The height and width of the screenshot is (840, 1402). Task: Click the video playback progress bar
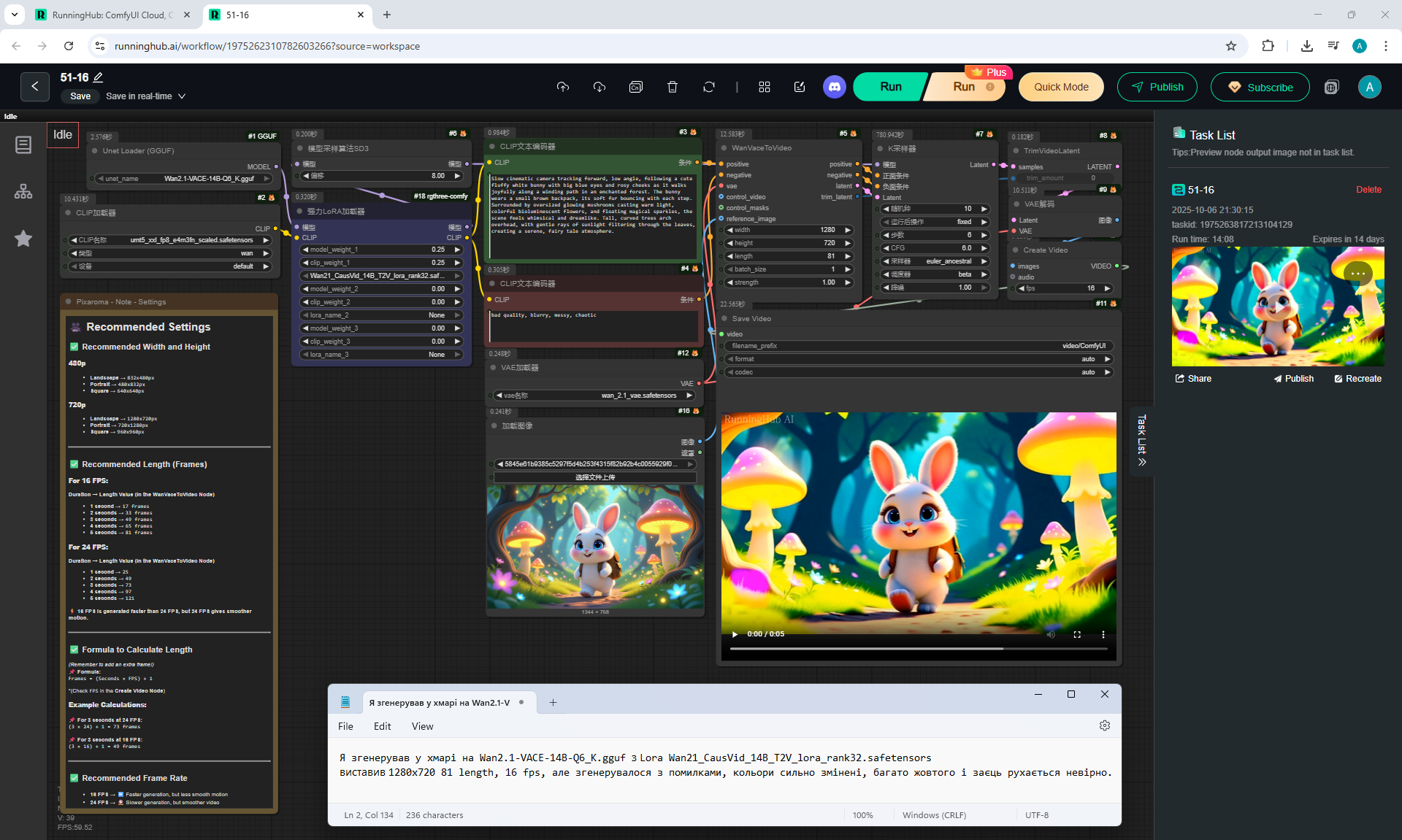click(919, 649)
